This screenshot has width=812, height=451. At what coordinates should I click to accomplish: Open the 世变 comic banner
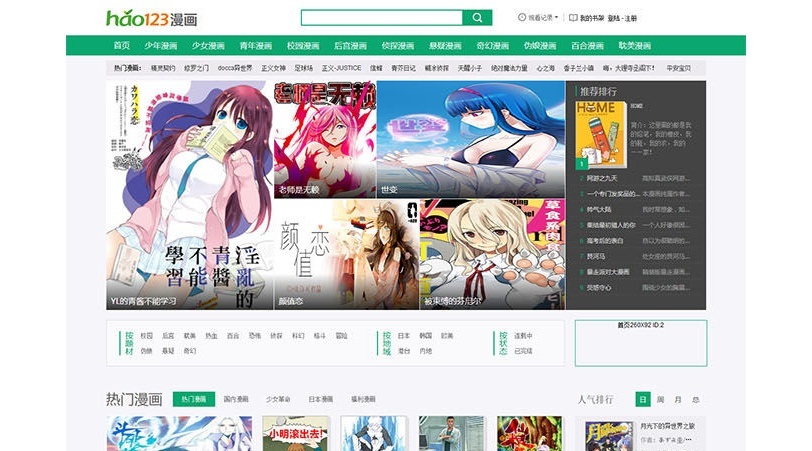point(471,139)
